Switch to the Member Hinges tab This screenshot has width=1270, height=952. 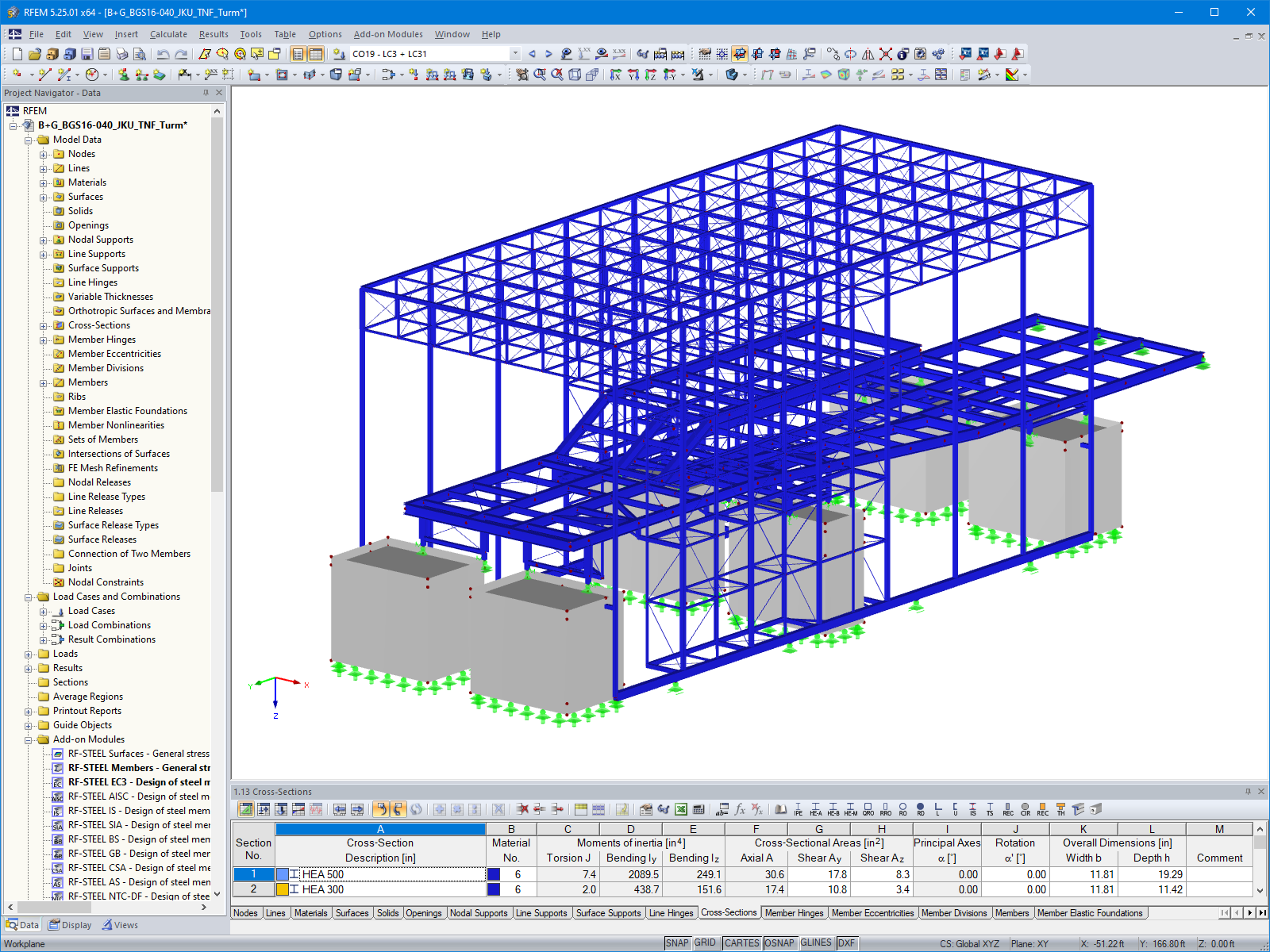coord(794,913)
